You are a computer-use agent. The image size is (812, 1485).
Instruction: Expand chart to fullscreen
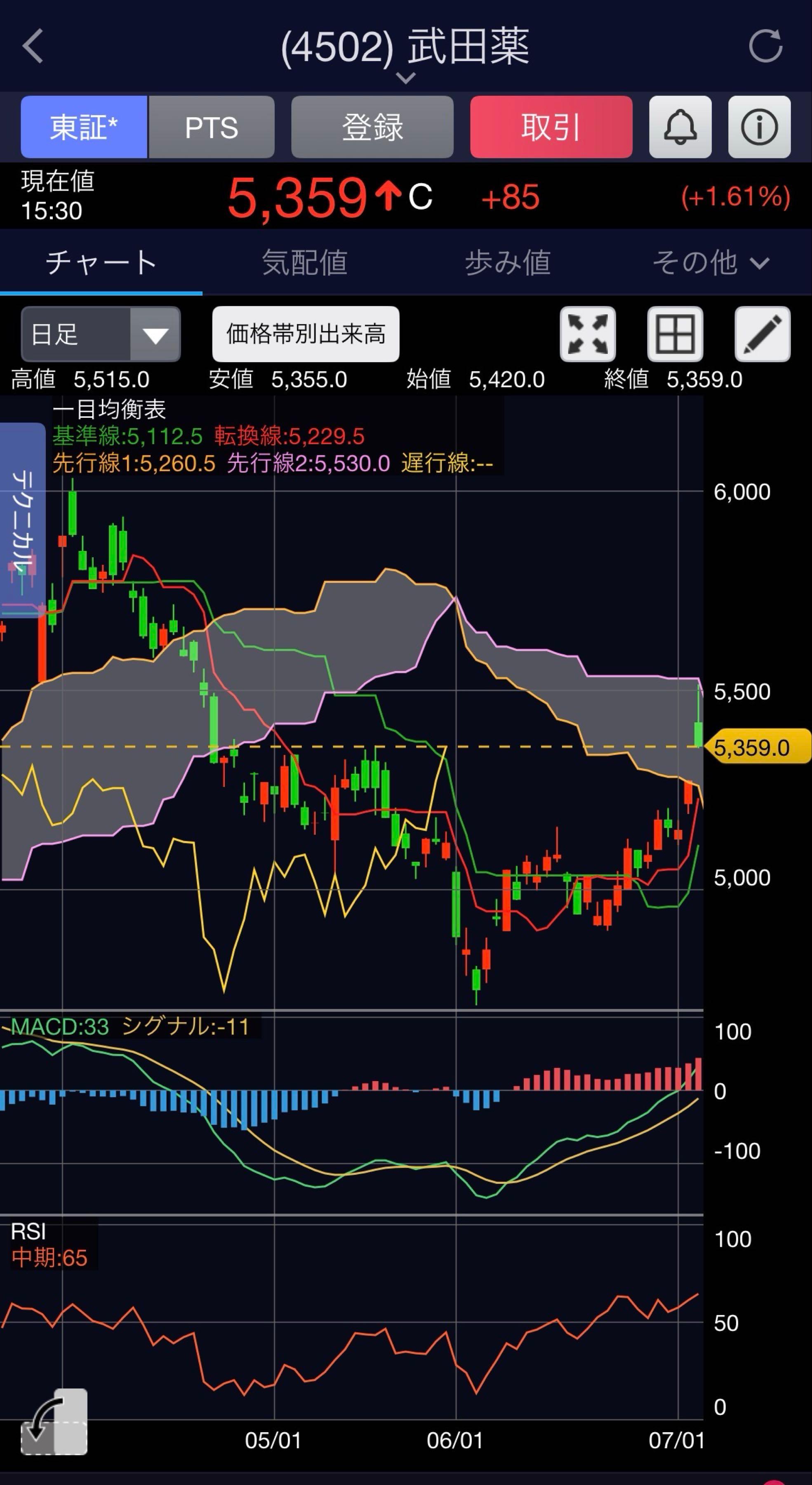pyautogui.click(x=588, y=334)
